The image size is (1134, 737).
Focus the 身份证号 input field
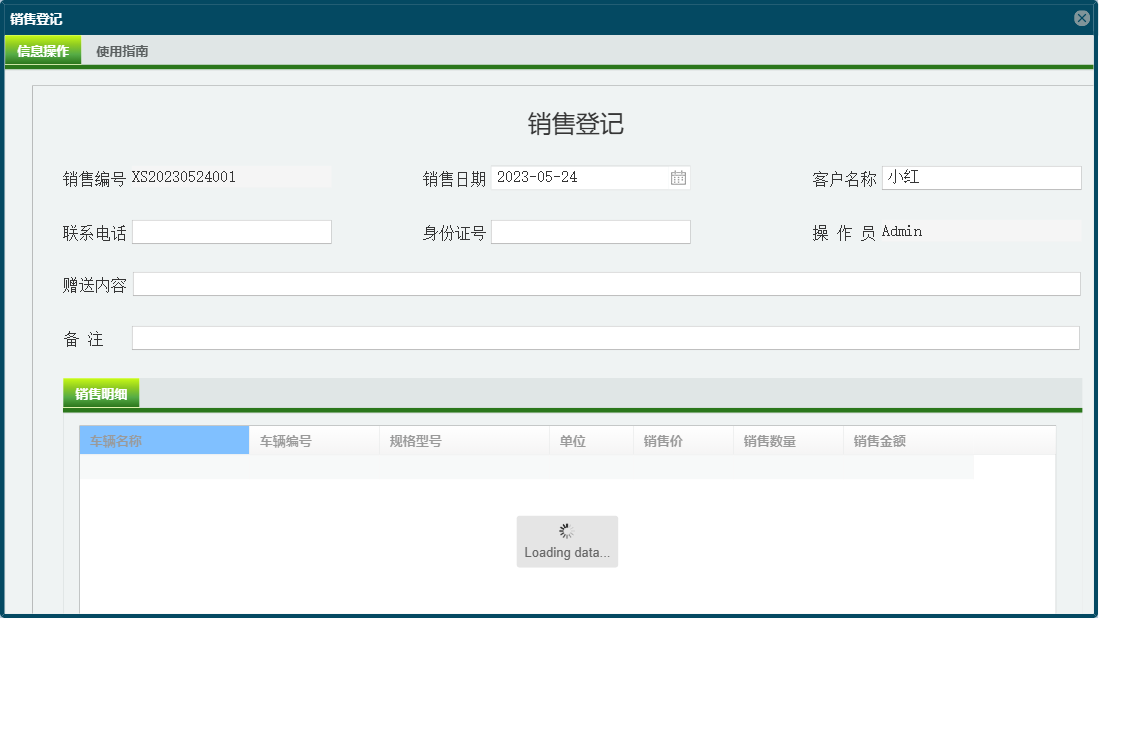click(x=590, y=231)
